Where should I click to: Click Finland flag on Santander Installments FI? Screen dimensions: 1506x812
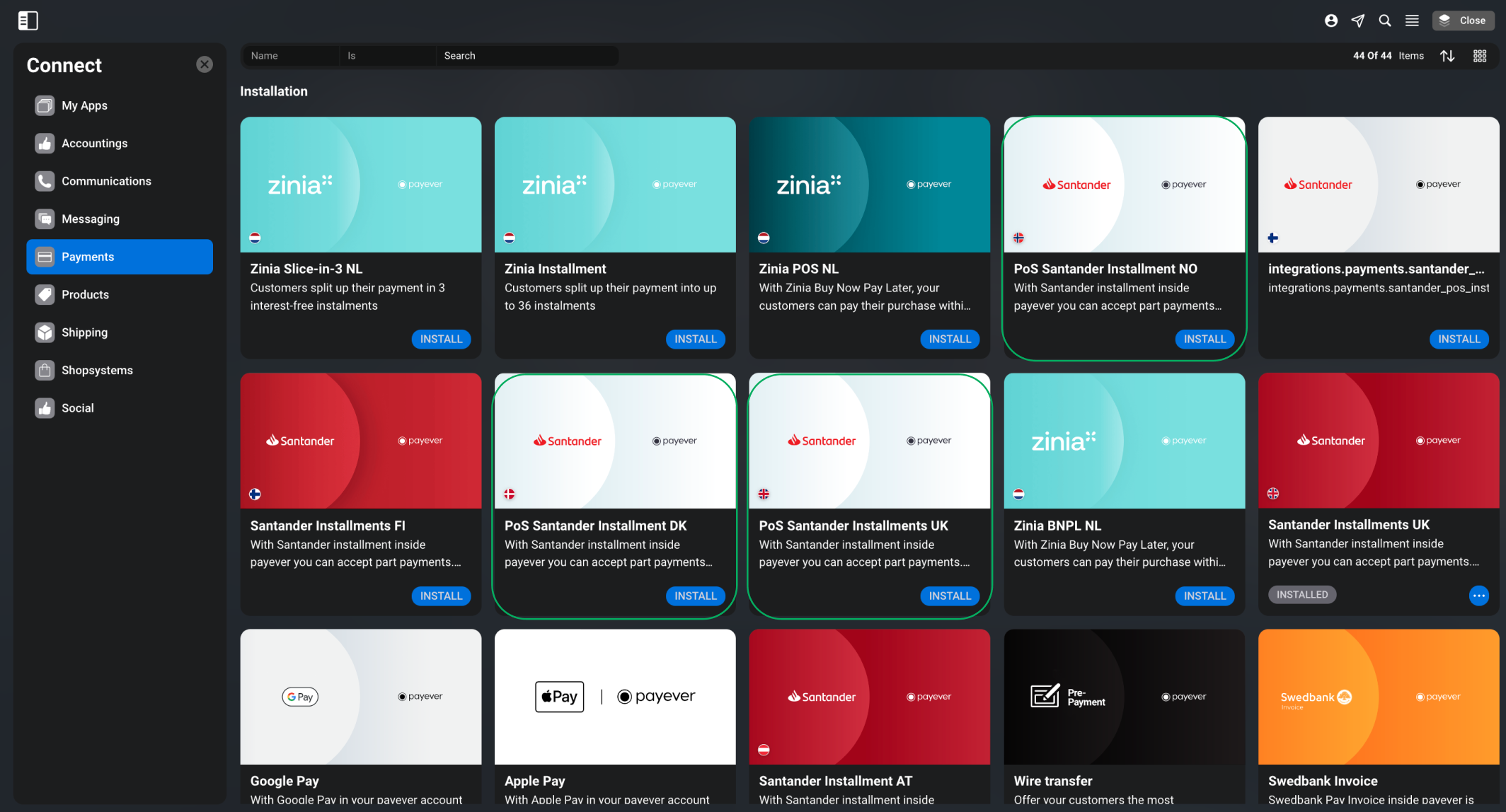pyautogui.click(x=255, y=494)
